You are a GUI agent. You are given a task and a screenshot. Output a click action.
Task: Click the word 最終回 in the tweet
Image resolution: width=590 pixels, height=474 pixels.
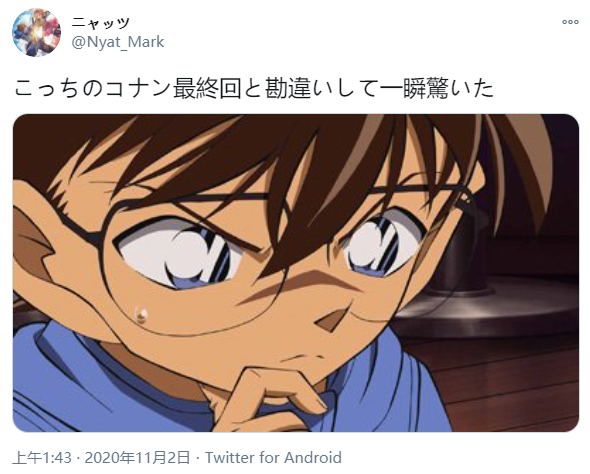point(207,88)
